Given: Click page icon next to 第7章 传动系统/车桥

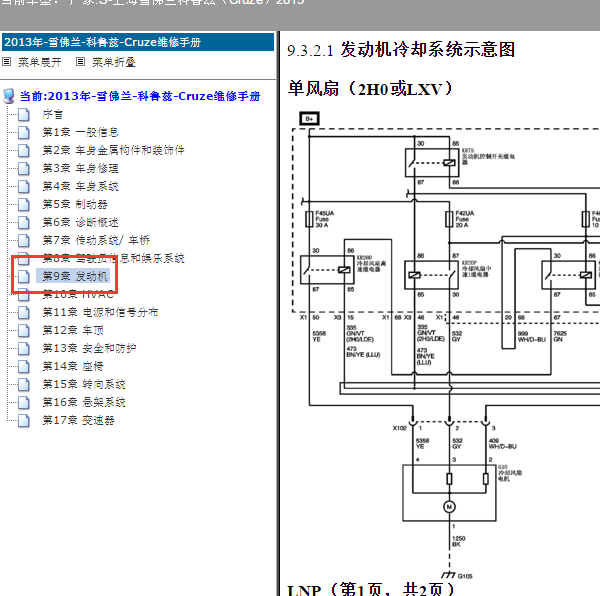Looking at the screenshot, I should 24,240.
